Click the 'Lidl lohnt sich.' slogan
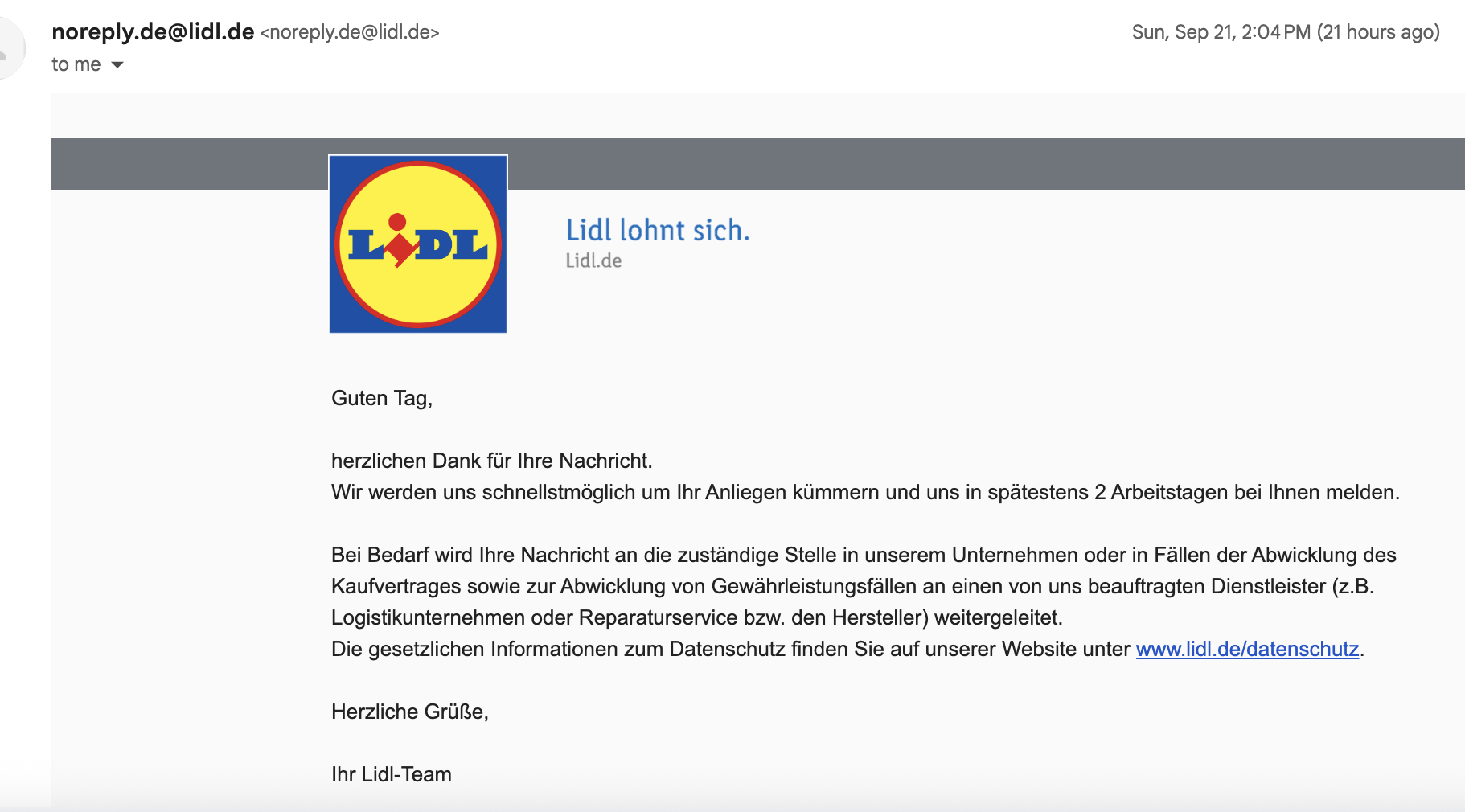This screenshot has height=812, width=1465. [658, 231]
